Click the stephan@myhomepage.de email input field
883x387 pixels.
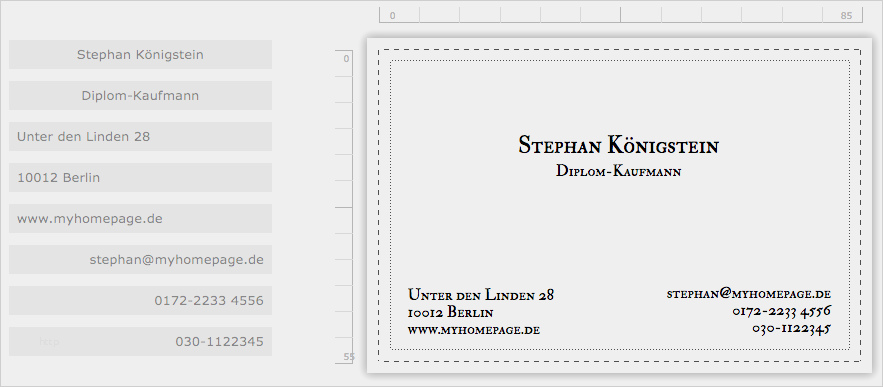point(140,260)
